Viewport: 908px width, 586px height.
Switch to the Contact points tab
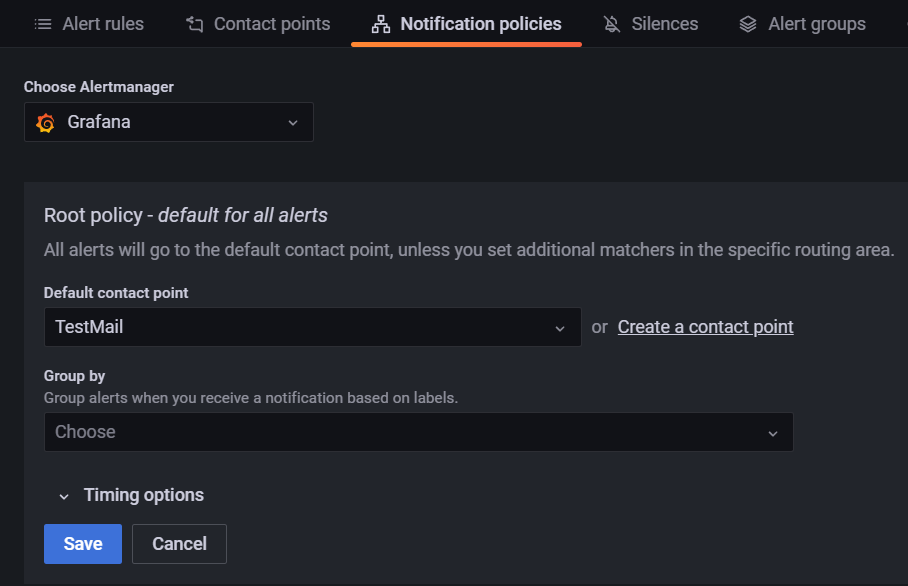click(271, 24)
